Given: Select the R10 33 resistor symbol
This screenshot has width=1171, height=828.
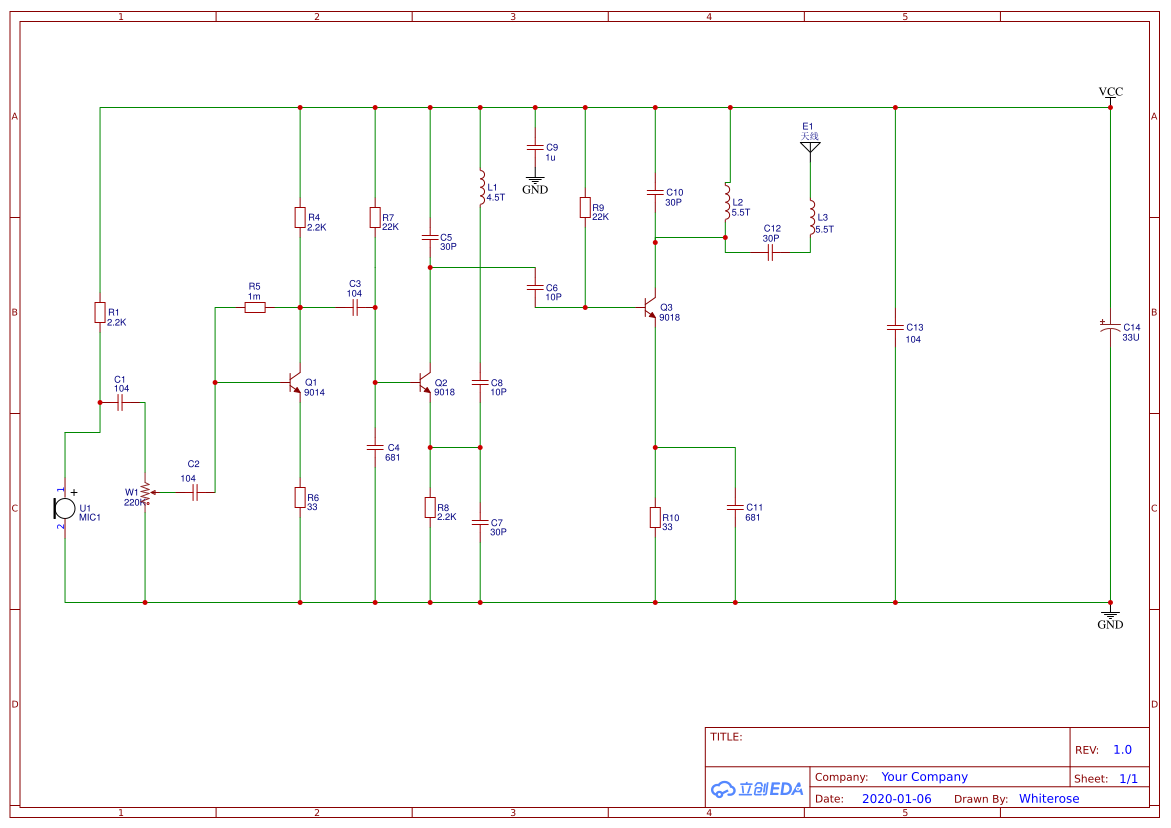Looking at the screenshot, I should [x=655, y=517].
